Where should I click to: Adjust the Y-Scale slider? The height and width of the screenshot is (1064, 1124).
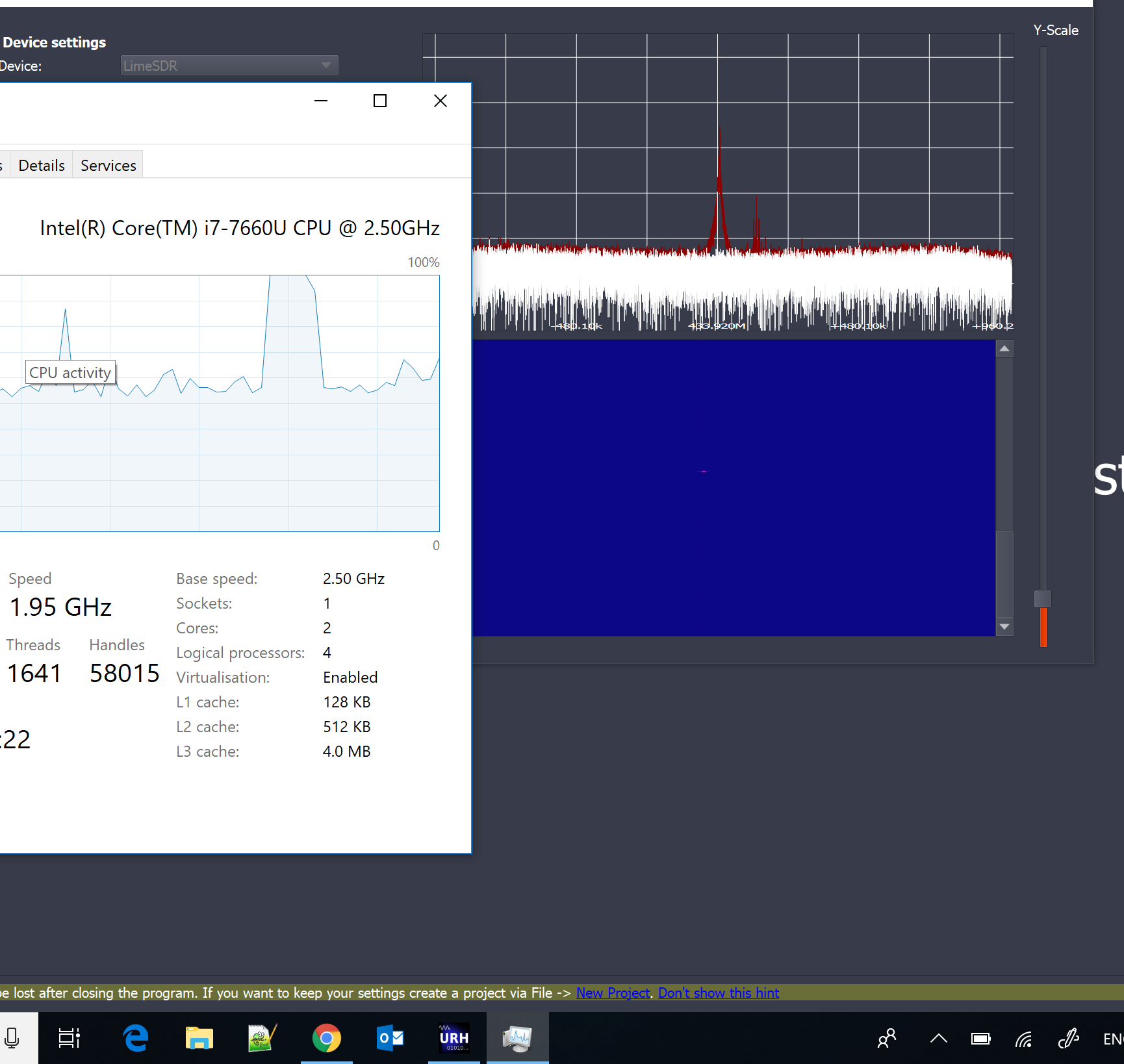(x=1043, y=598)
